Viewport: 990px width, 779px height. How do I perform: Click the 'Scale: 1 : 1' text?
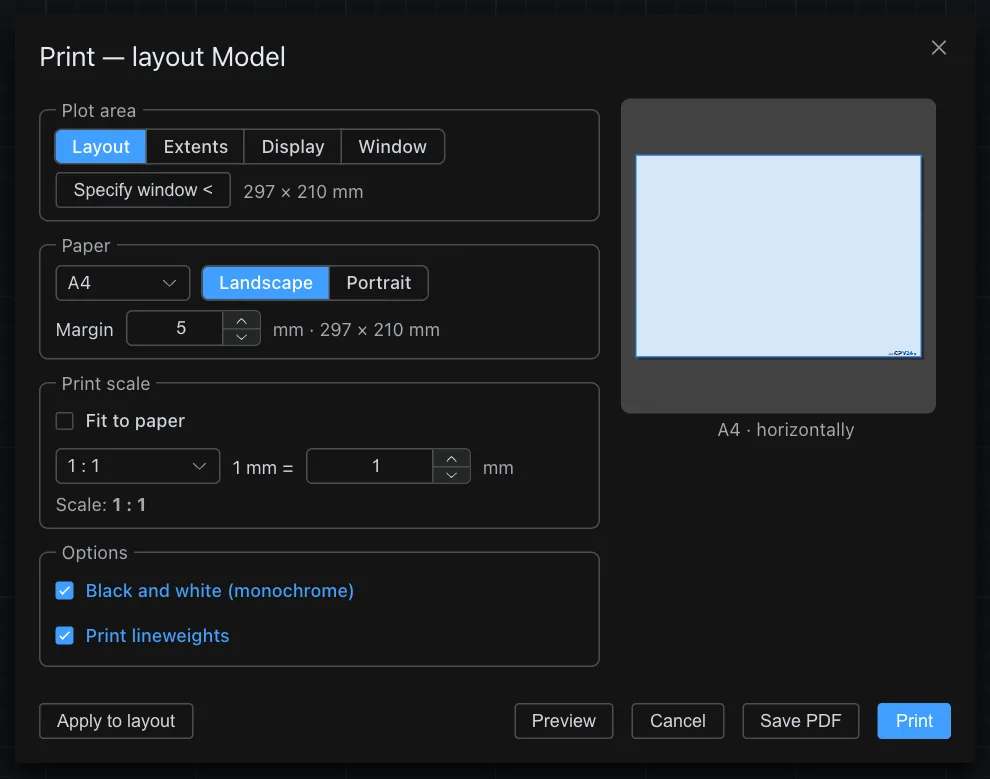coord(101,505)
